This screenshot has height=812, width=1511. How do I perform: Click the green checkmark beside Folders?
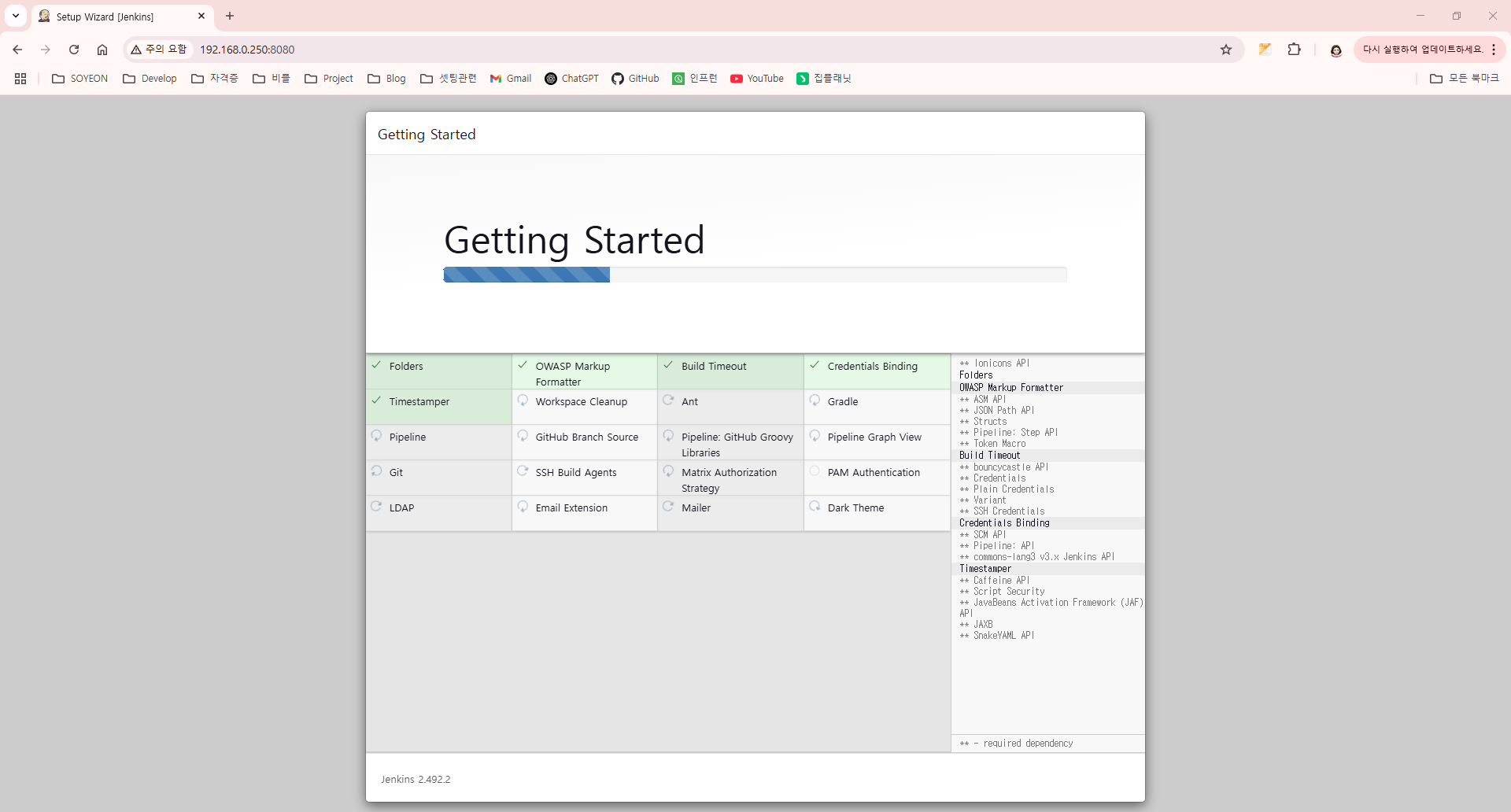(x=376, y=365)
